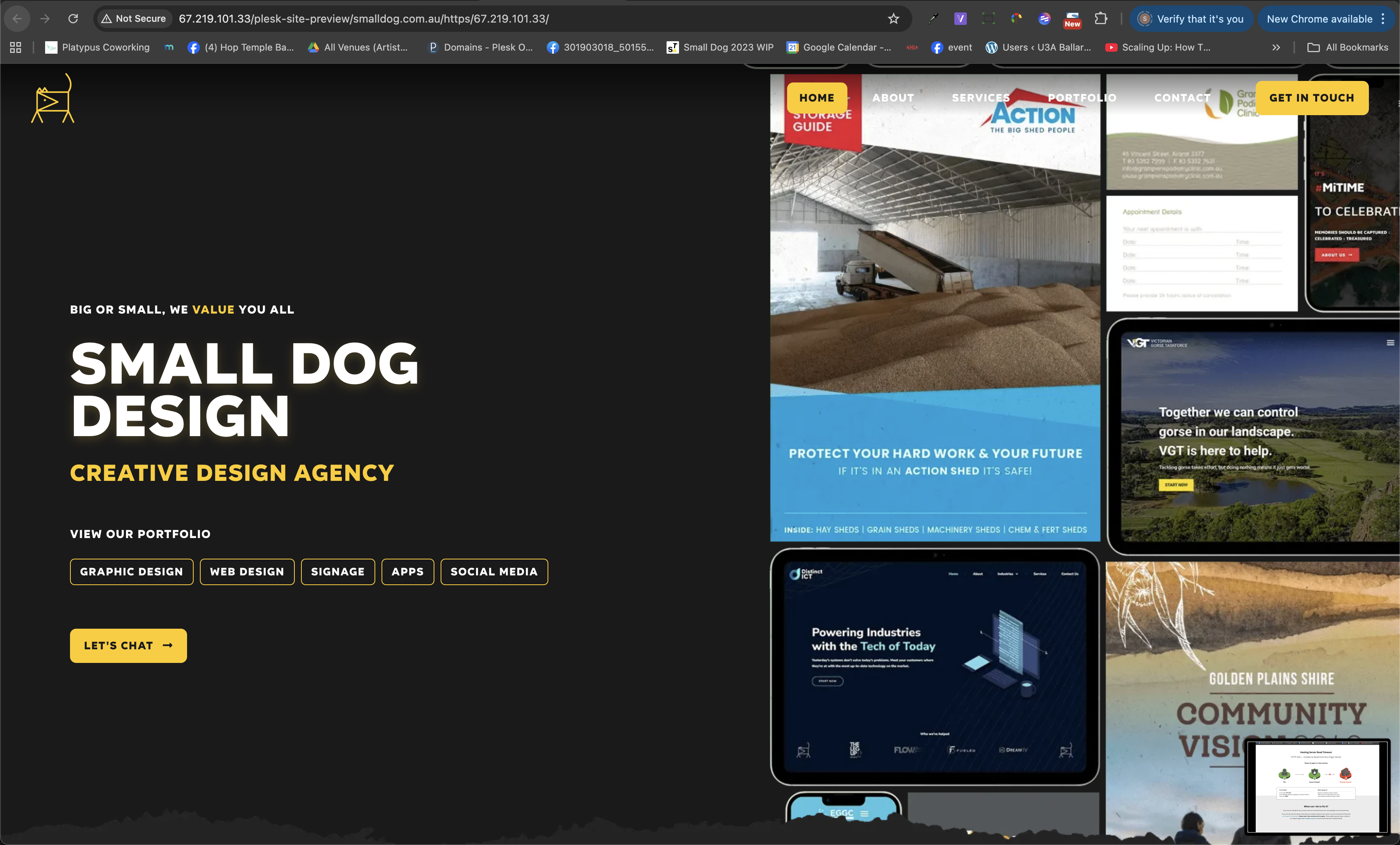1400x845 pixels.
Task: Click the Small Dog logo icon
Action: coord(53,99)
